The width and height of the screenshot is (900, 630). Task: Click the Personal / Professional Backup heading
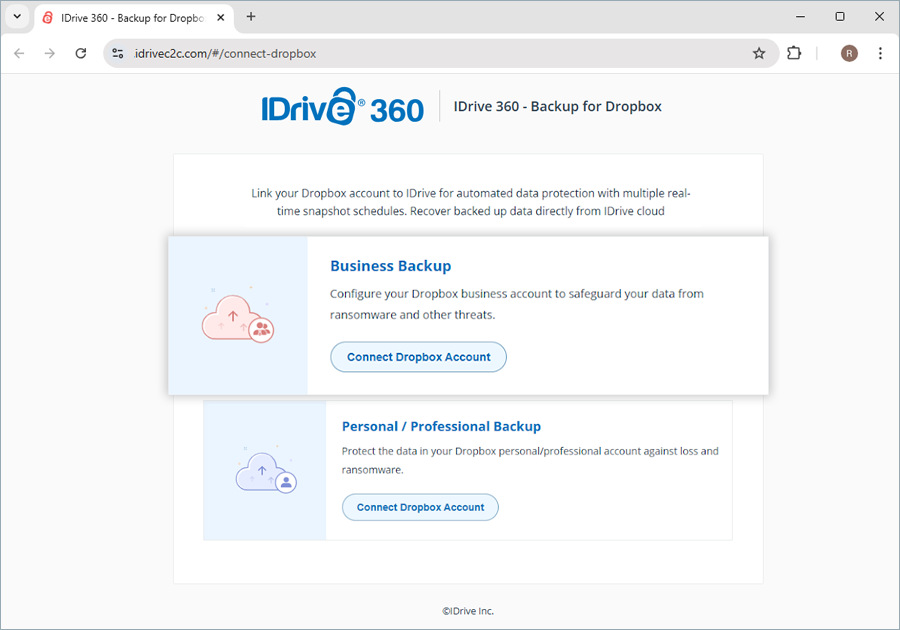[x=441, y=426]
